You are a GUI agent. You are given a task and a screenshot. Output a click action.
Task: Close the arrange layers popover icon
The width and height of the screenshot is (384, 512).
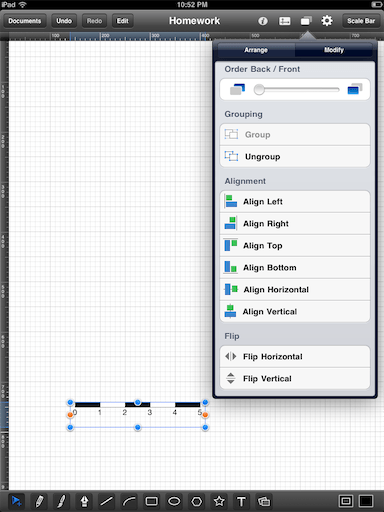(306, 21)
